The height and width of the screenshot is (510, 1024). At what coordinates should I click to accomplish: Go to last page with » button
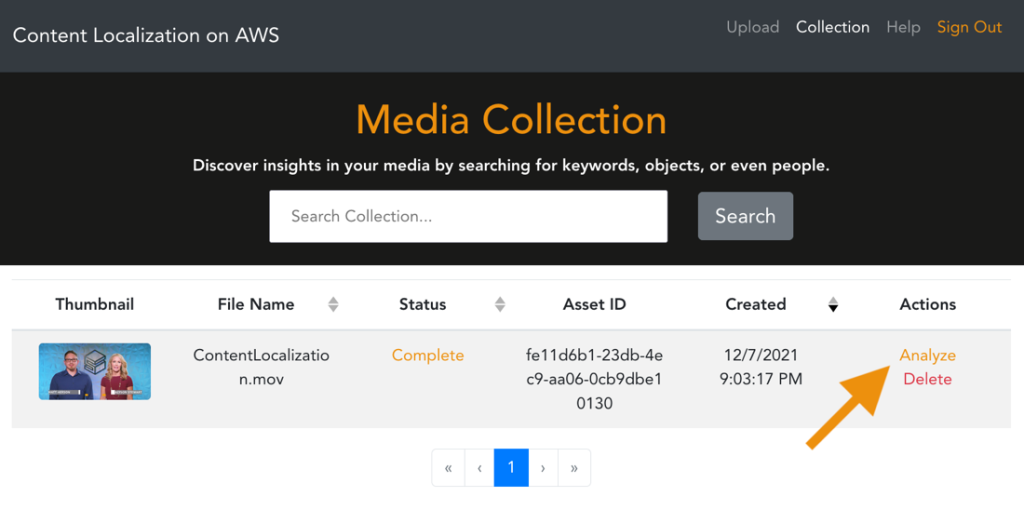(574, 468)
